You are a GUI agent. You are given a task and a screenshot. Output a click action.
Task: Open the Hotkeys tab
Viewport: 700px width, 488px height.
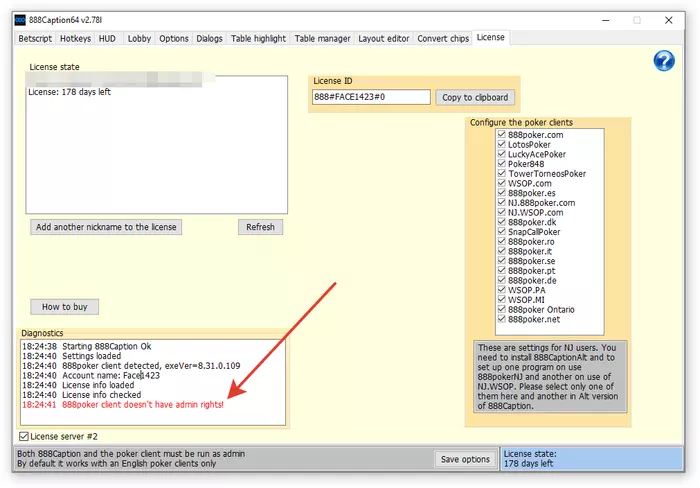(x=75, y=39)
